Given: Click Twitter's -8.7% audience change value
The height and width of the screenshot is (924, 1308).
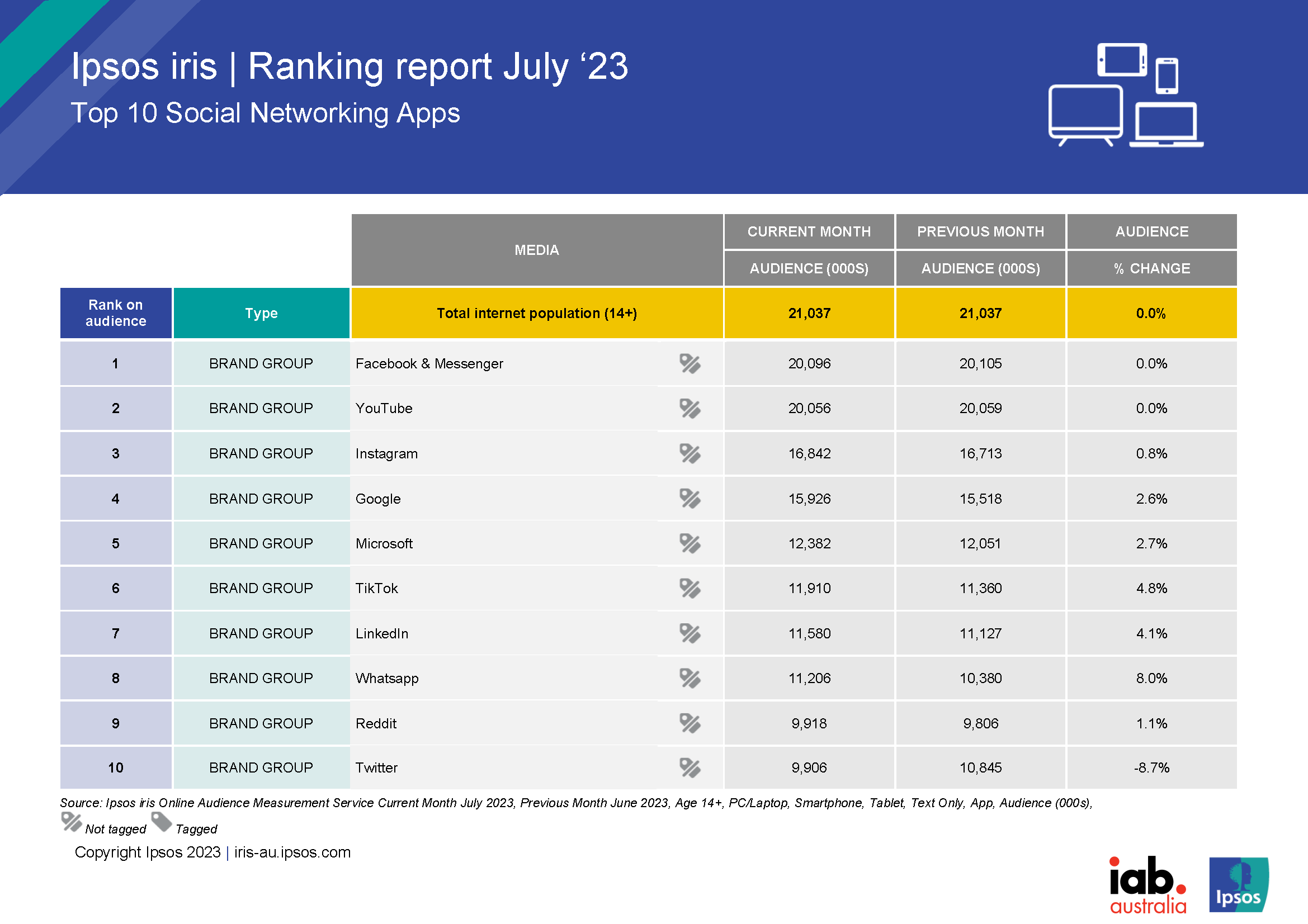Looking at the screenshot, I should coord(1151,767).
